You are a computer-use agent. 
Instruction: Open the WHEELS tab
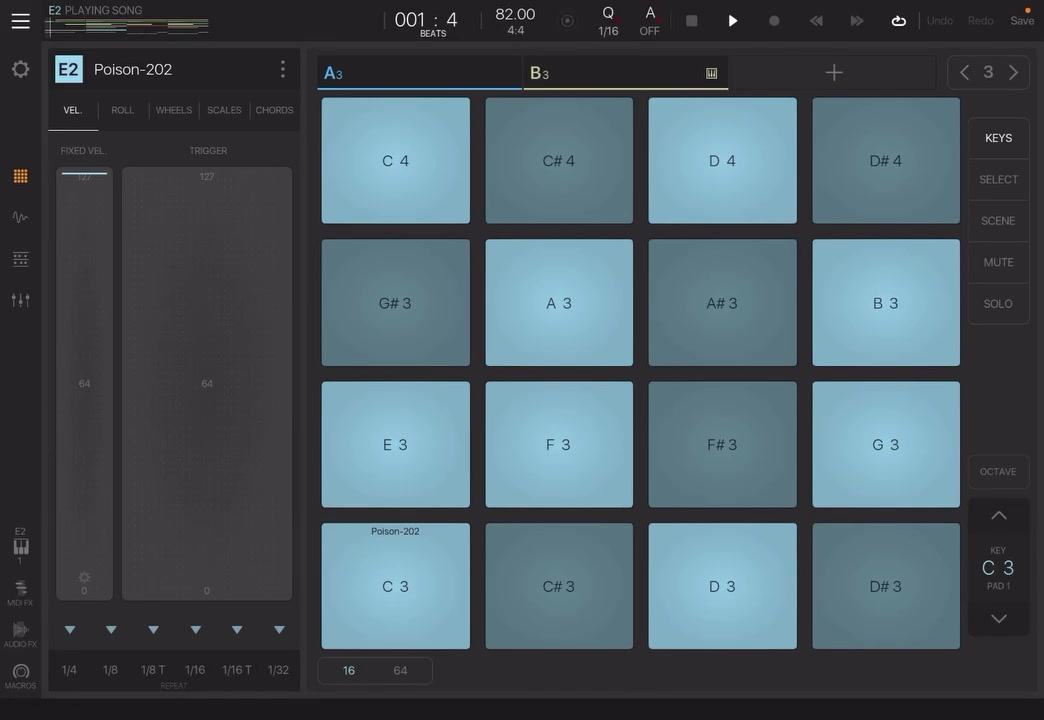point(174,111)
